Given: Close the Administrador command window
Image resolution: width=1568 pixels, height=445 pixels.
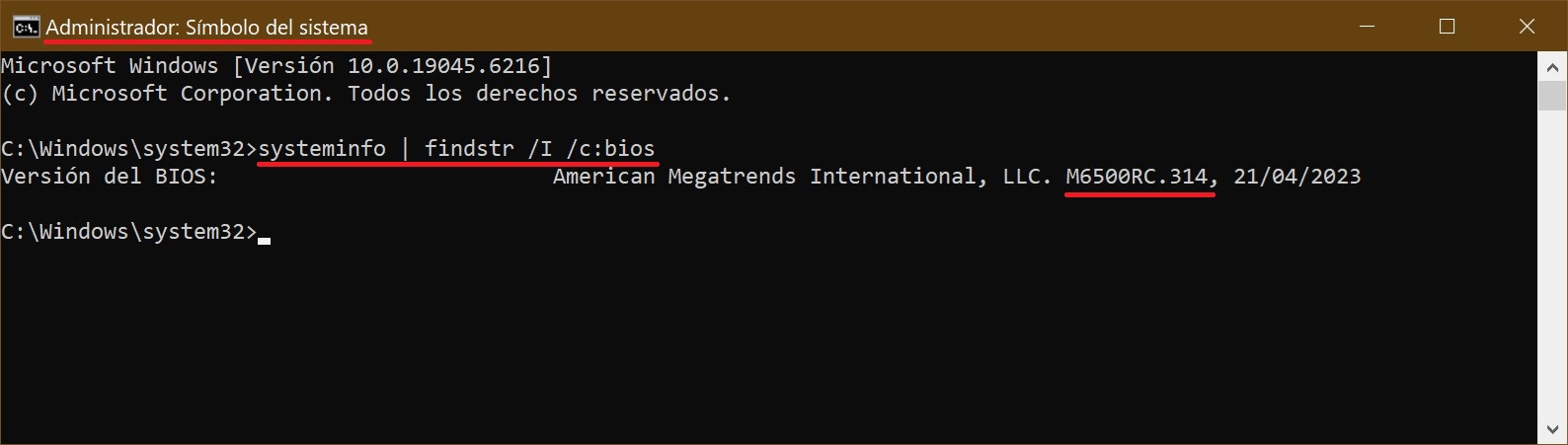Looking at the screenshot, I should click(x=1527, y=27).
